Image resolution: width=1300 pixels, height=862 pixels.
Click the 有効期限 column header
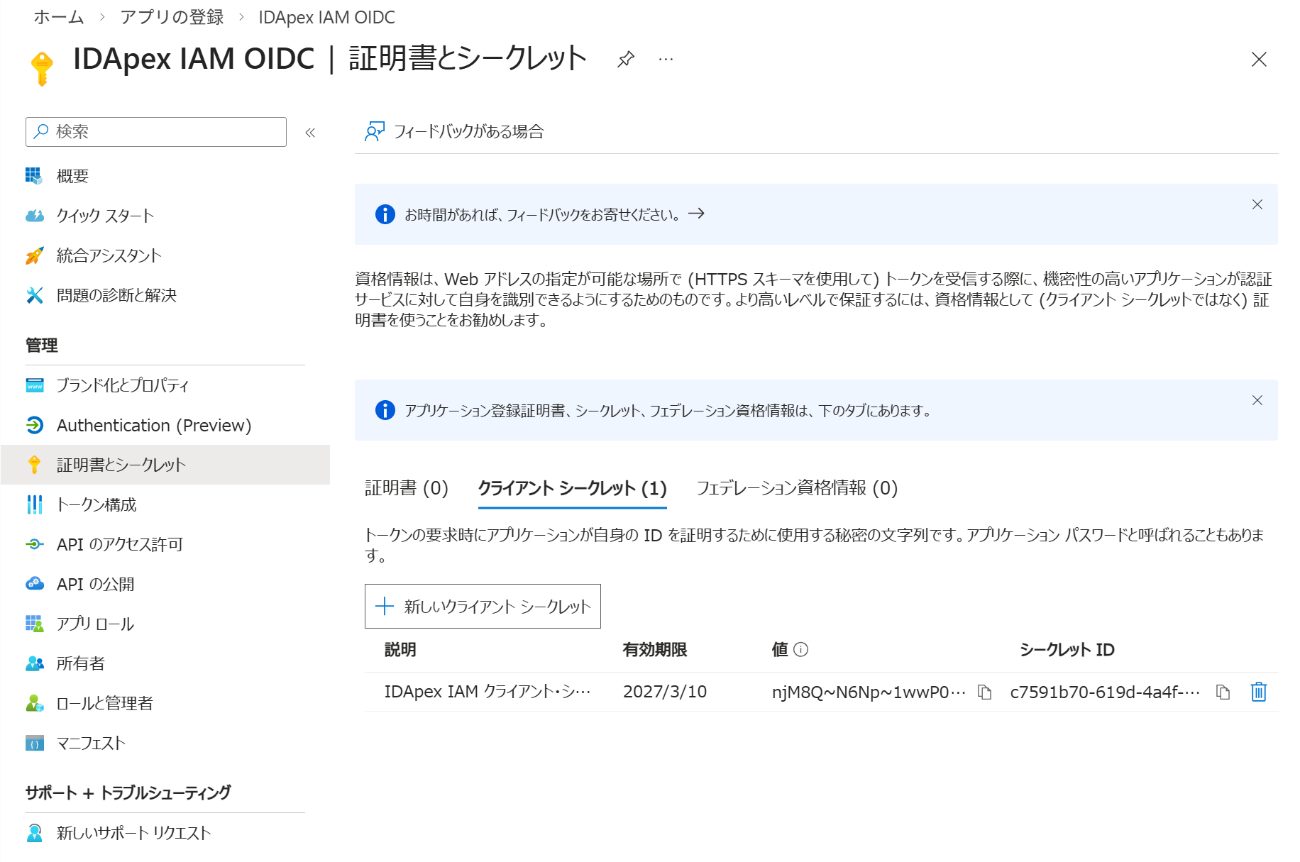tap(655, 650)
